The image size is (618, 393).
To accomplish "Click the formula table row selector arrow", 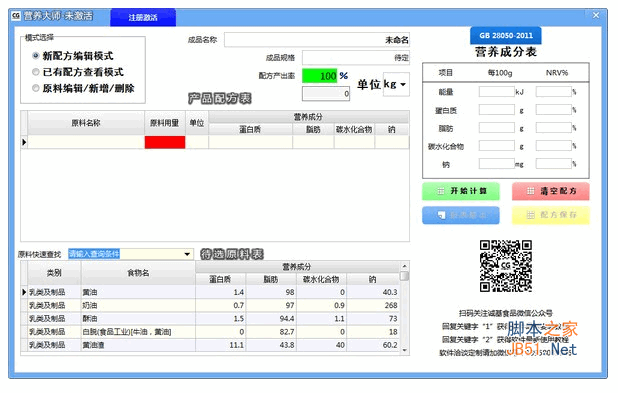I will tap(24, 142).
